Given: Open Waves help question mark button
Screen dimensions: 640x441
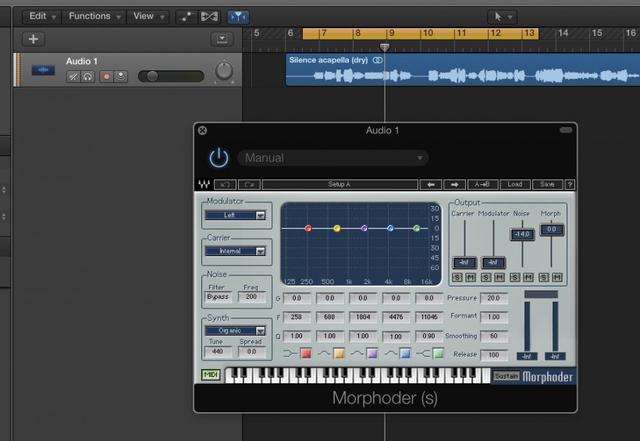Looking at the screenshot, I should tap(570, 185).
